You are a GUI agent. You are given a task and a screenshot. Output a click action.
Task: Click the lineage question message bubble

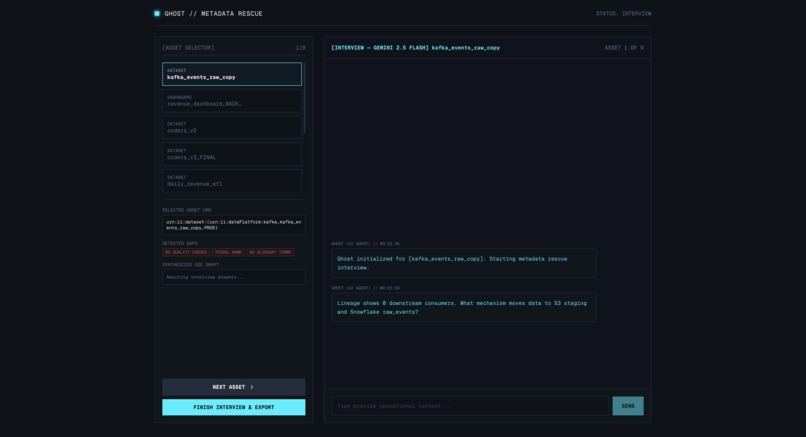pyautogui.click(x=464, y=307)
